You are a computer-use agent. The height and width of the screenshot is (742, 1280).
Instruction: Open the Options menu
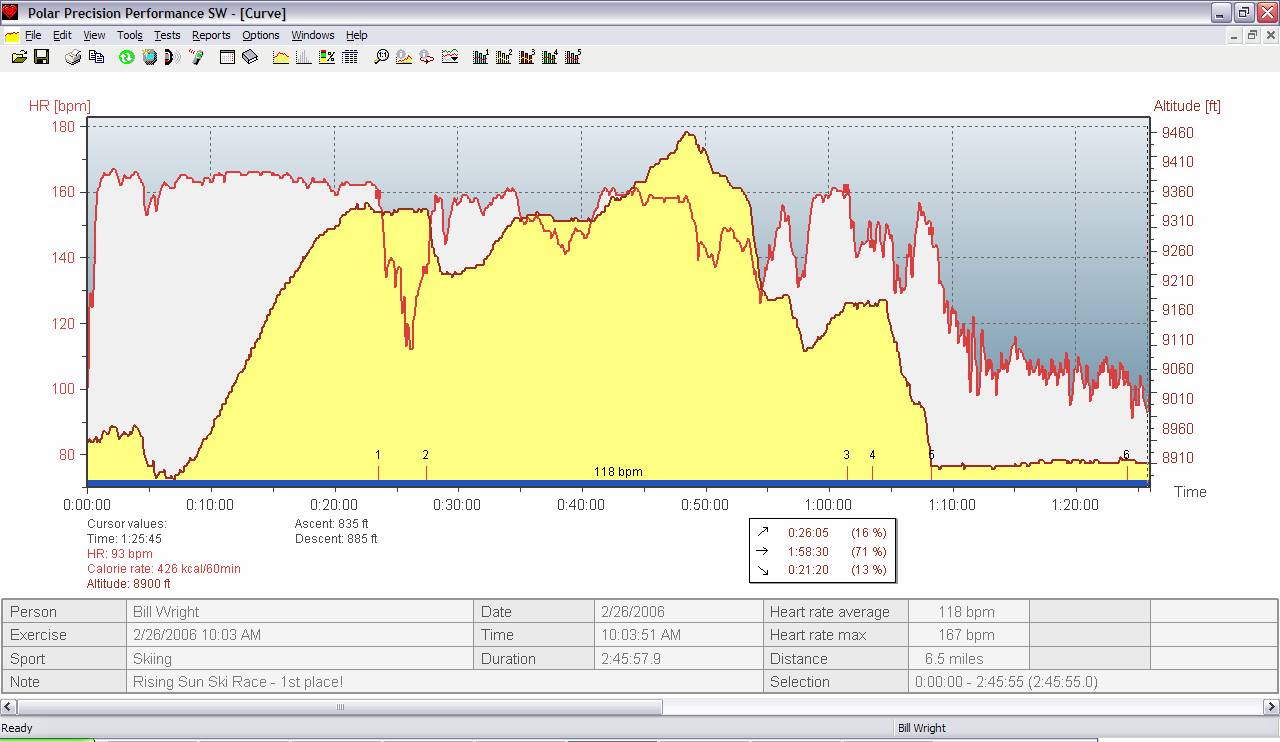[x=261, y=35]
